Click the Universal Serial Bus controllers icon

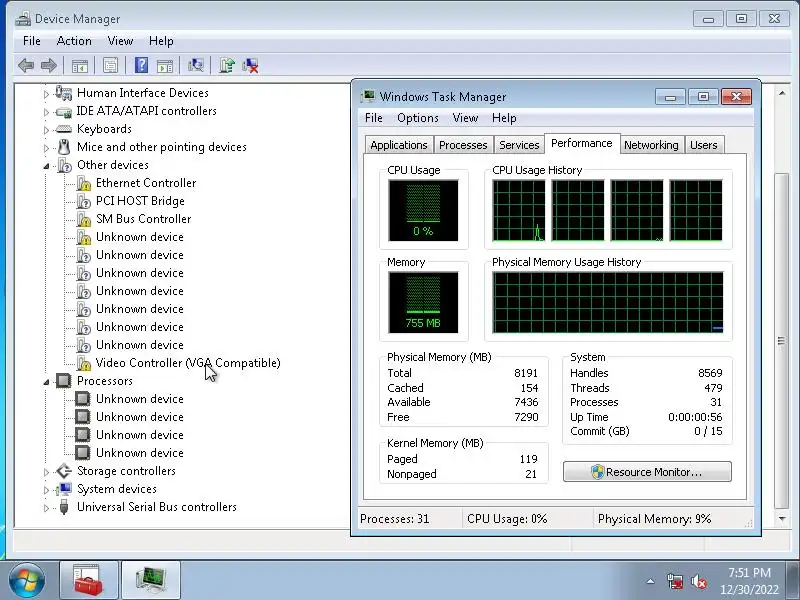click(64, 507)
